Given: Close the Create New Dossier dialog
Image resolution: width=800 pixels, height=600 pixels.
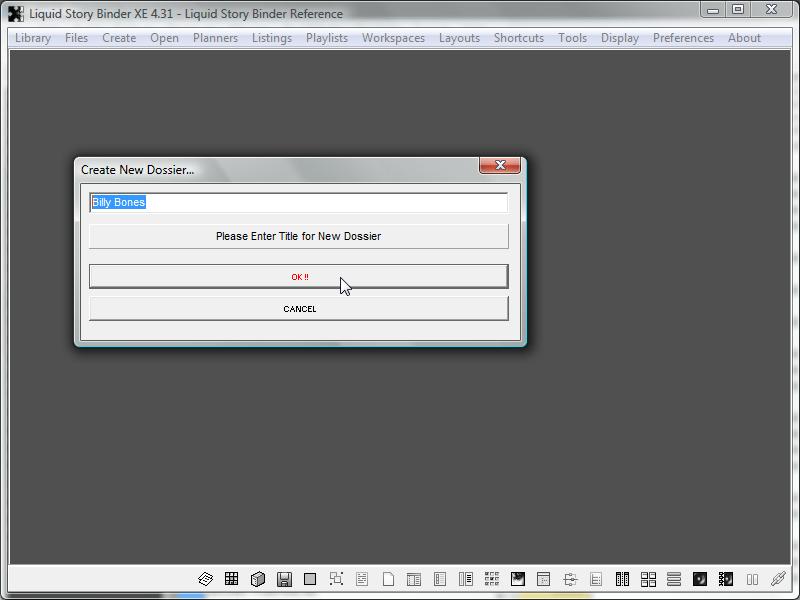Looking at the screenshot, I should pos(499,166).
